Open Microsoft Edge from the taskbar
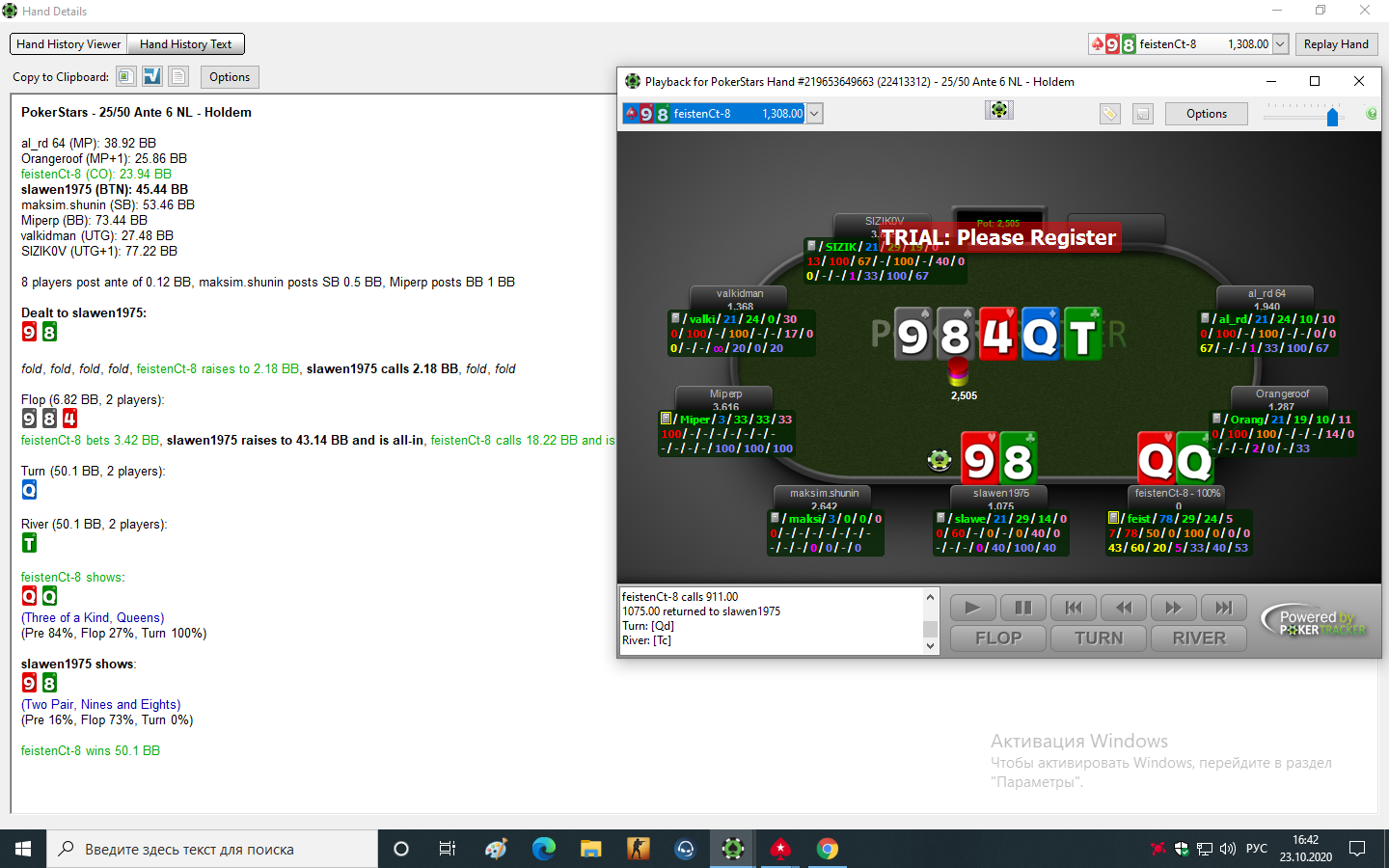The width and height of the screenshot is (1389, 868). tap(544, 849)
